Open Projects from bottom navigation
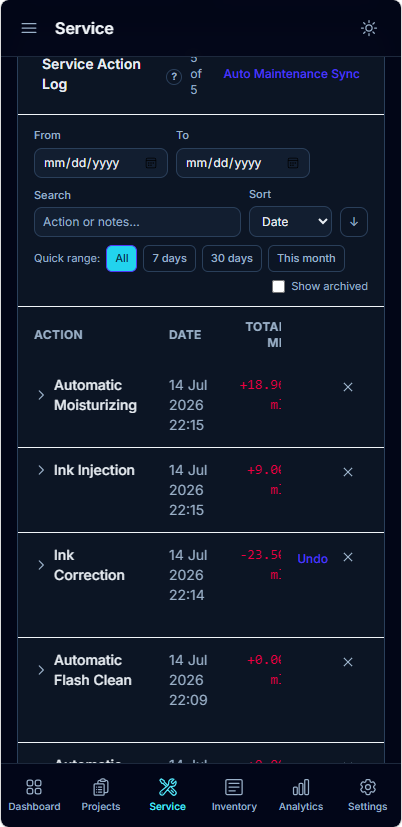Image resolution: width=402 pixels, height=827 pixels. pyautogui.click(x=101, y=795)
